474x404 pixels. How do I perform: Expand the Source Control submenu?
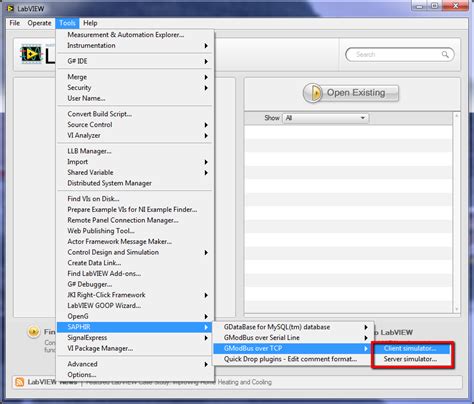point(135,125)
